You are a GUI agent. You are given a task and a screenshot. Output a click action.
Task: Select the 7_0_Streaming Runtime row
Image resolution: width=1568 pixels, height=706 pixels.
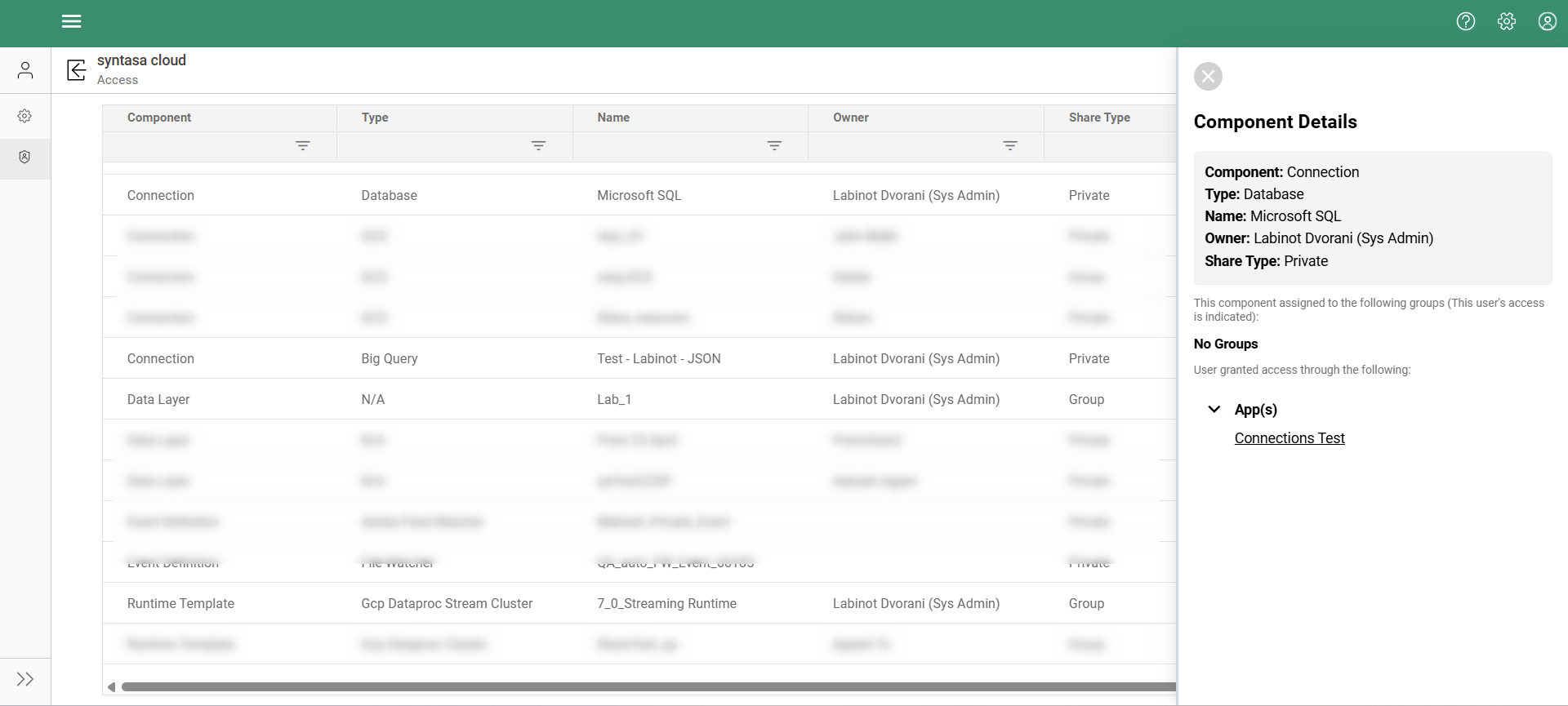639,603
